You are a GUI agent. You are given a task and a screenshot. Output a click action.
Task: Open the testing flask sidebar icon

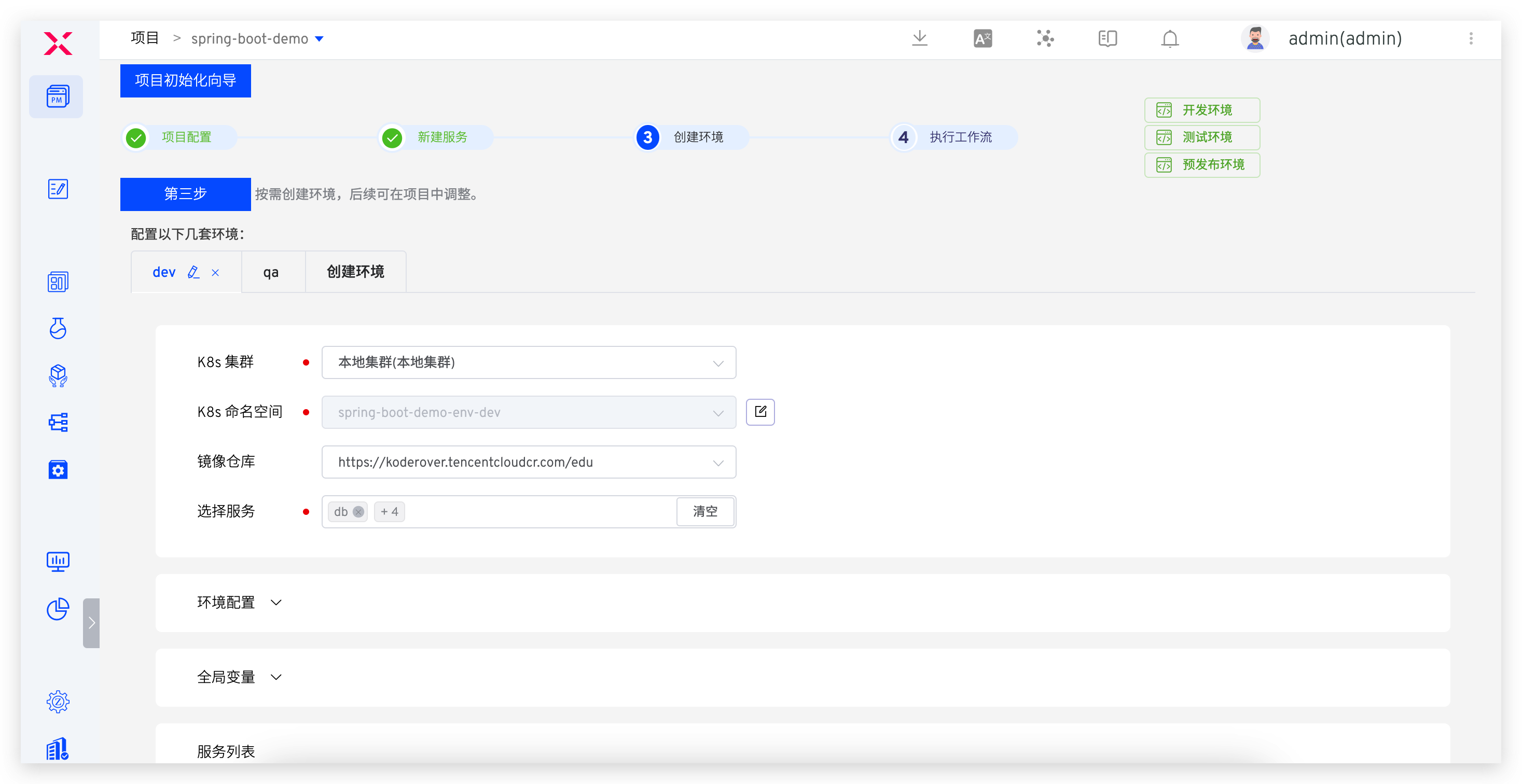[58, 328]
